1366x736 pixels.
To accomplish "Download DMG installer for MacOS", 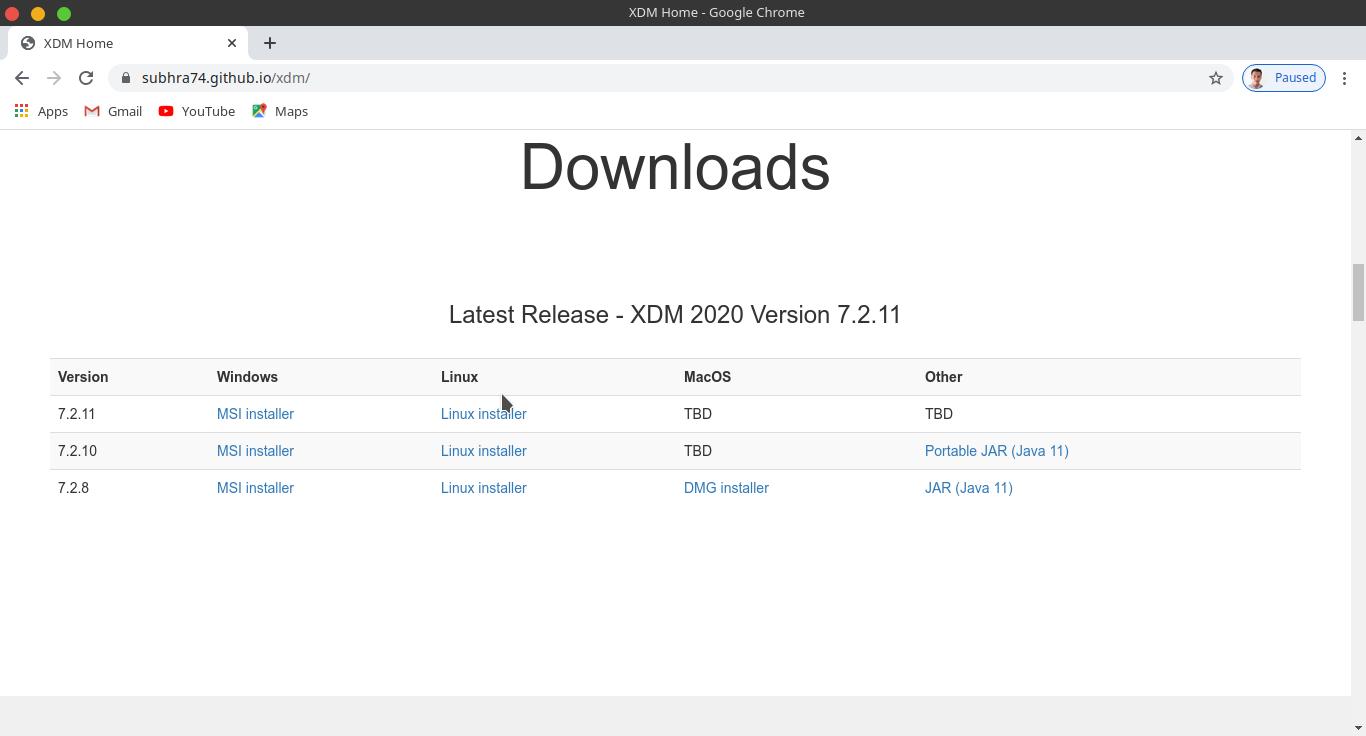I will (x=726, y=488).
